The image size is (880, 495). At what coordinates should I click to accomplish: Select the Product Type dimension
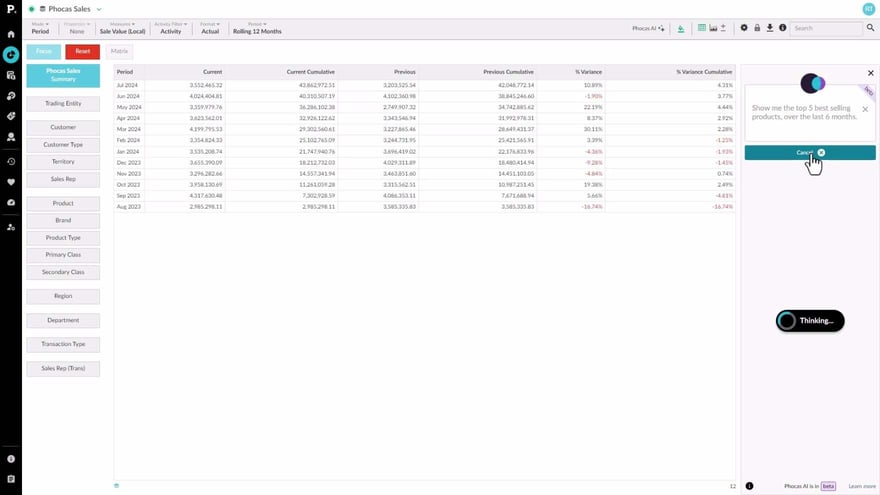click(63, 238)
